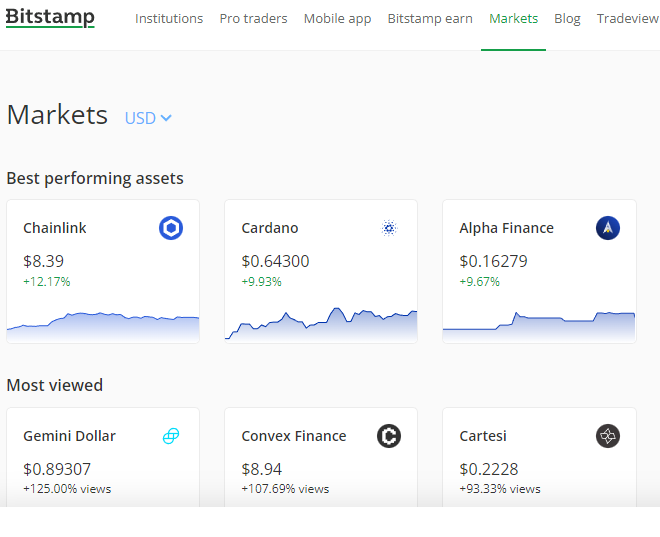Click the Chainlink price chart
Screen dimensions: 660x537
(103, 326)
